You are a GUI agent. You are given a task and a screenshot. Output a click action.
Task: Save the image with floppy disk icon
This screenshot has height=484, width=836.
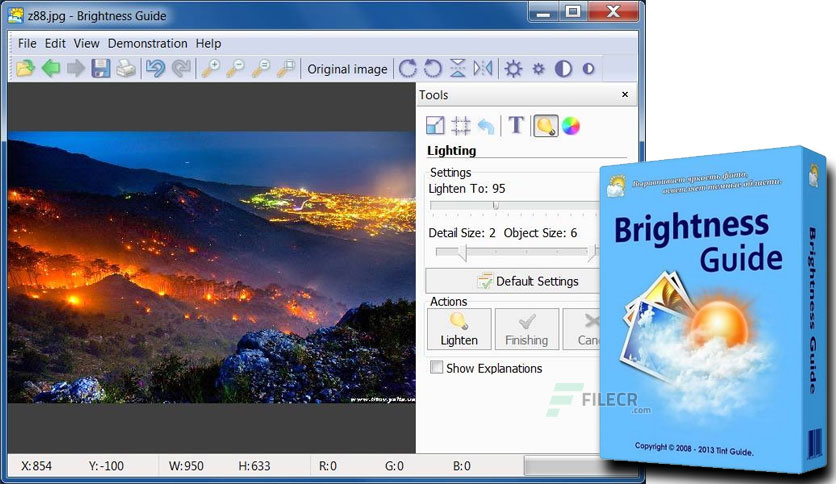101,68
